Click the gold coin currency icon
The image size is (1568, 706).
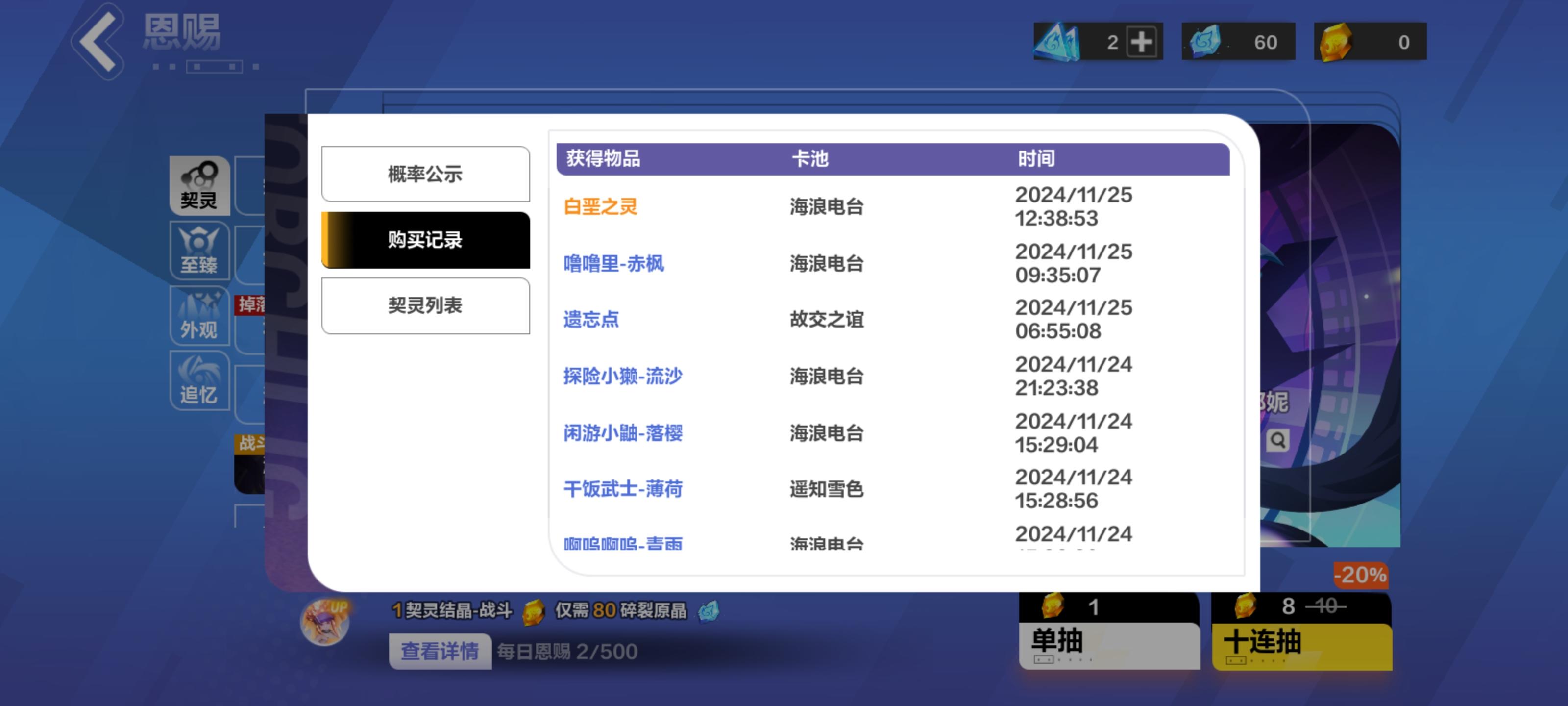point(1335,42)
